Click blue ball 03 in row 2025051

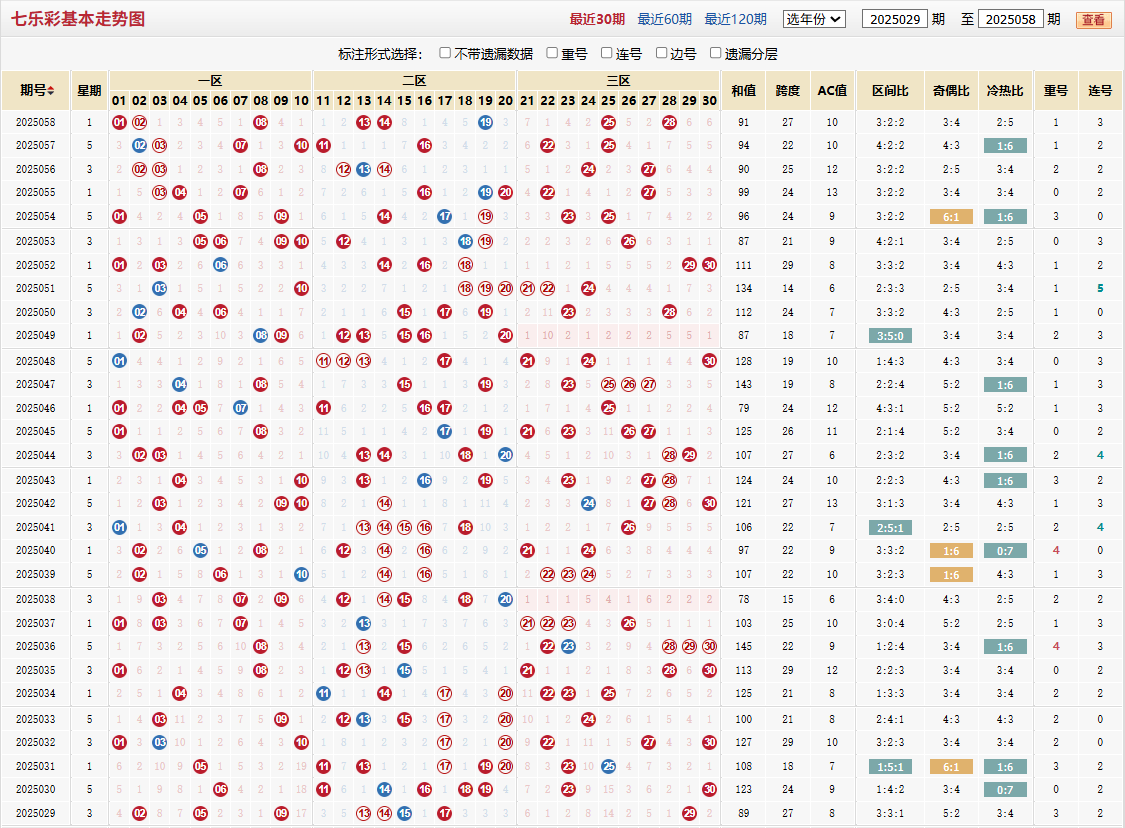[160, 288]
